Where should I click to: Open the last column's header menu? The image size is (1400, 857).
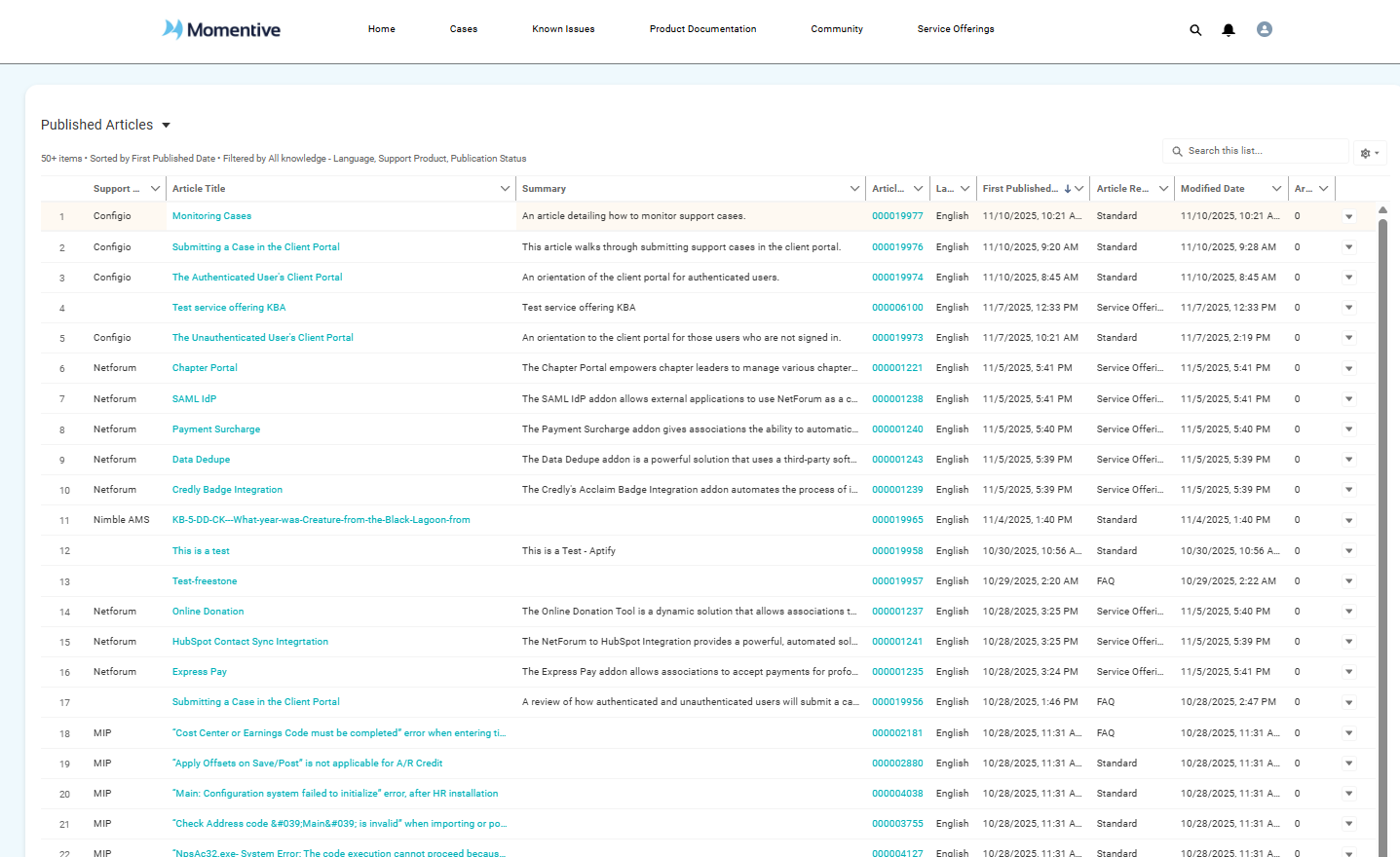tap(1323, 189)
